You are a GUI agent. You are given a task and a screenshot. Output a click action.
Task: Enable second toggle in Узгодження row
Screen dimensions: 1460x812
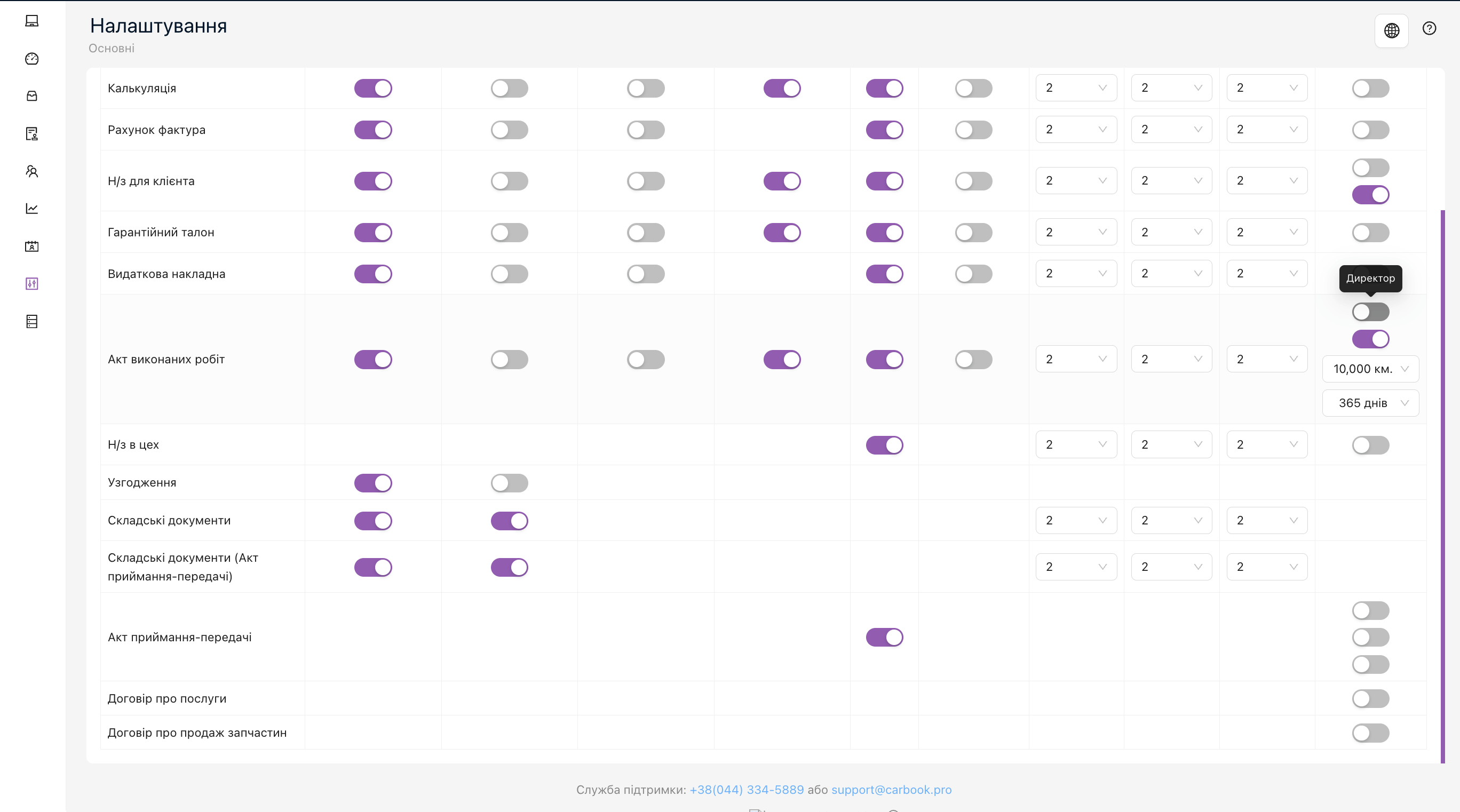(x=509, y=483)
